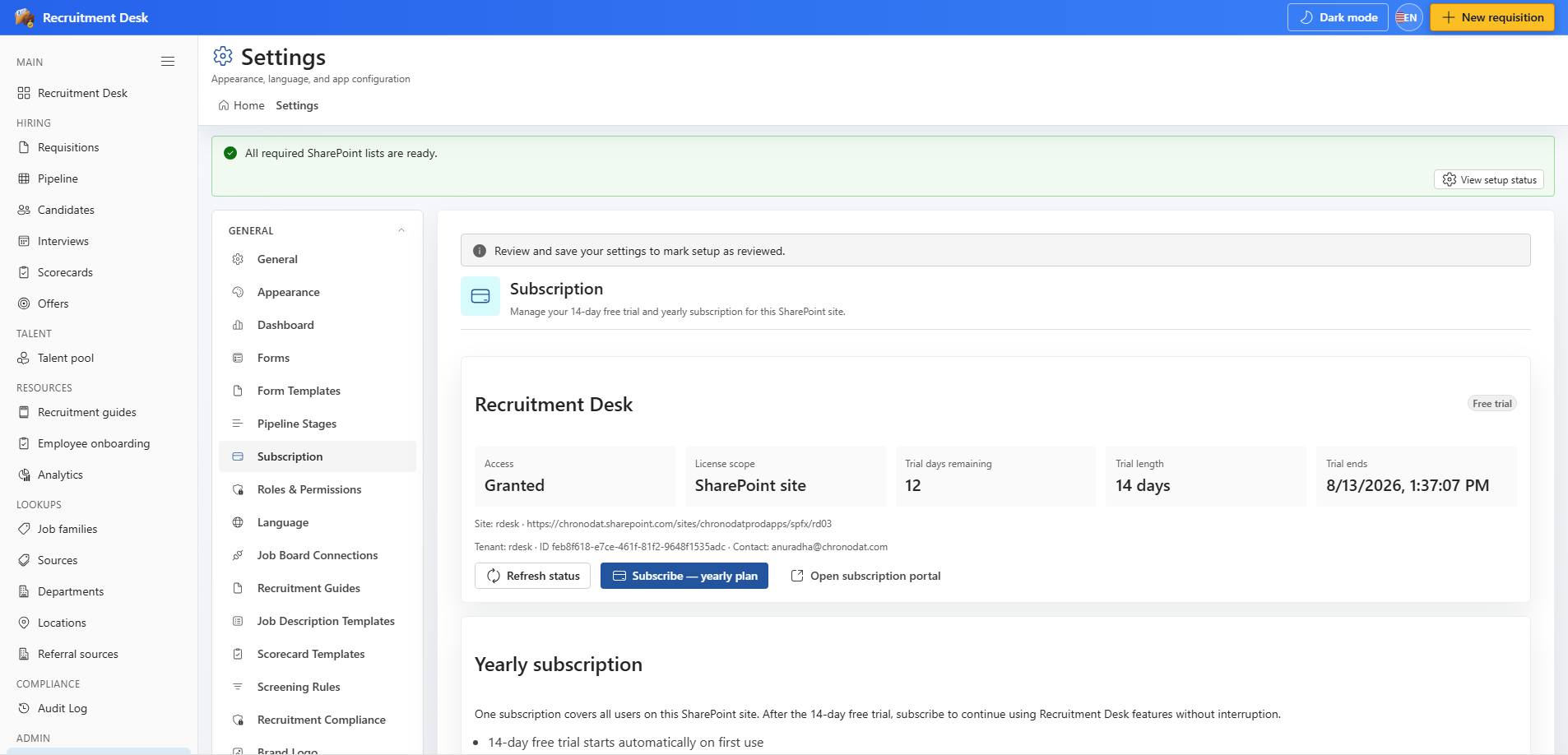
Task: Click the Roles & Permissions shield icon
Action: [238, 489]
